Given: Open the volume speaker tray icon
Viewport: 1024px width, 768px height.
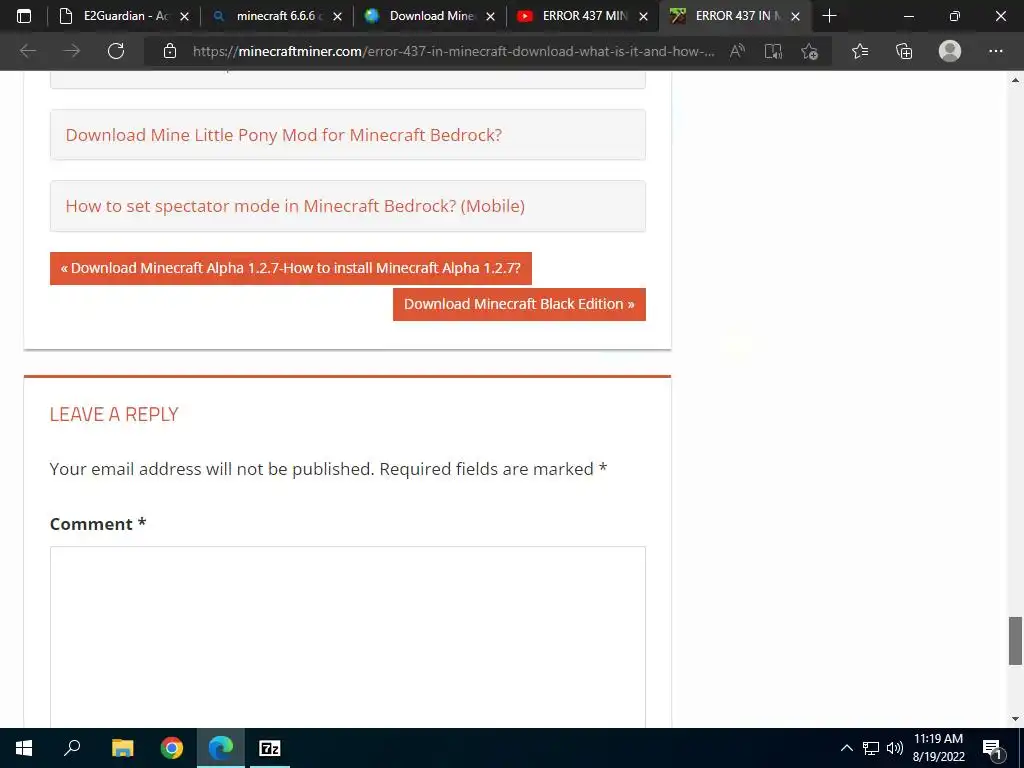Looking at the screenshot, I should click(x=895, y=748).
